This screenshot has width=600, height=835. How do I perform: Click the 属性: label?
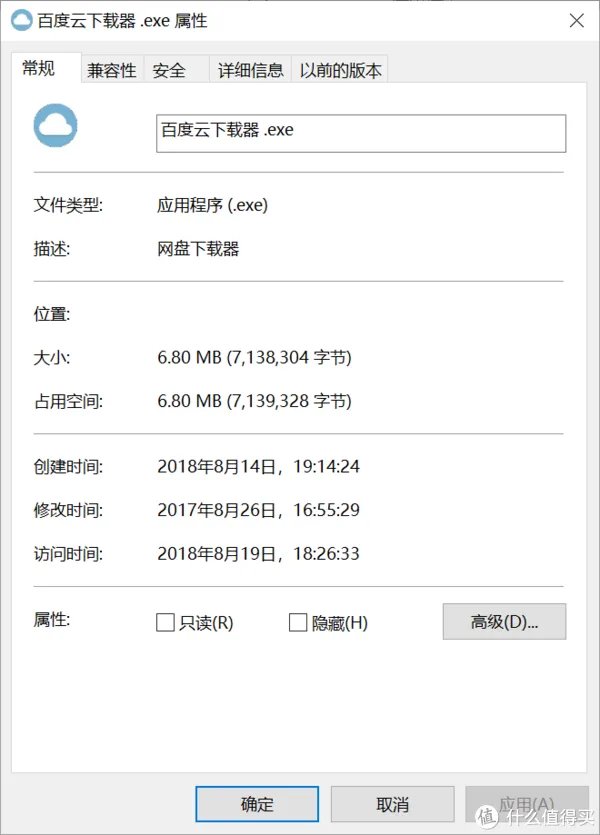point(52,619)
